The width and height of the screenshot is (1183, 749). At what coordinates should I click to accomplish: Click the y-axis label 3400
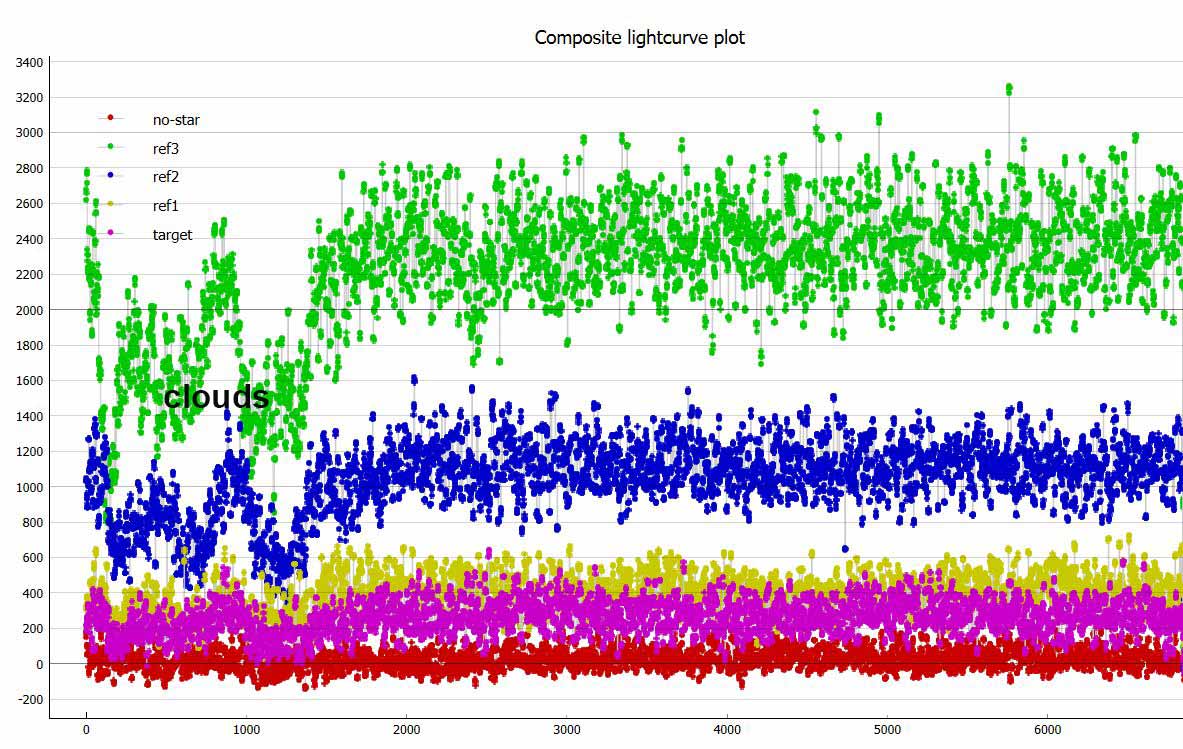point(29,63)
